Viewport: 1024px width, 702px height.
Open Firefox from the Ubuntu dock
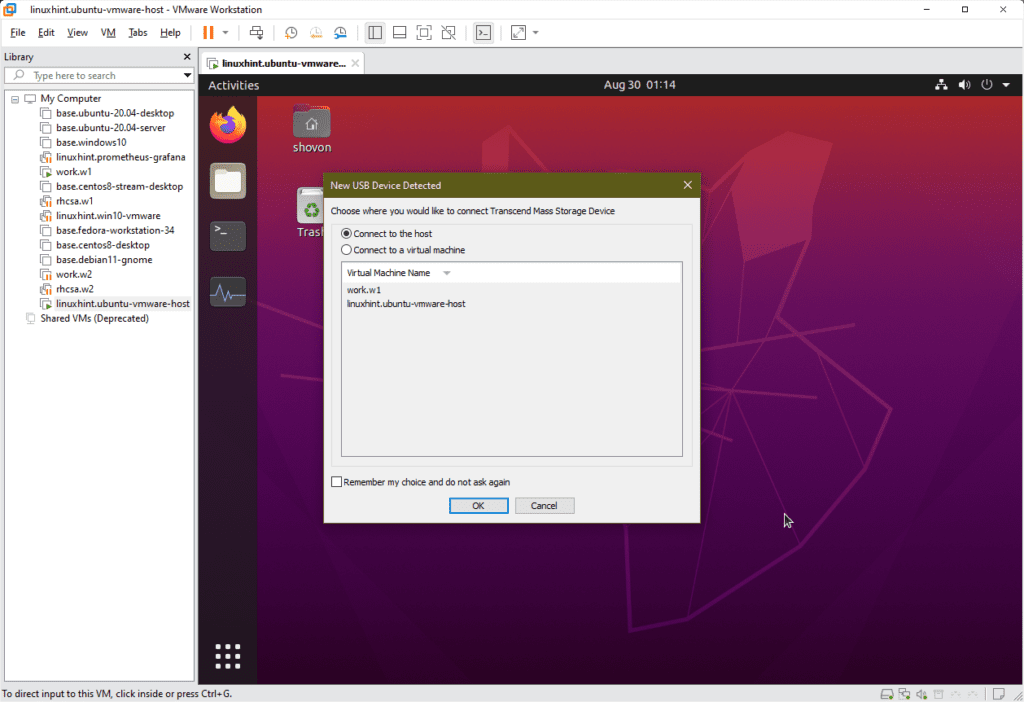click(x=227, y=124)
